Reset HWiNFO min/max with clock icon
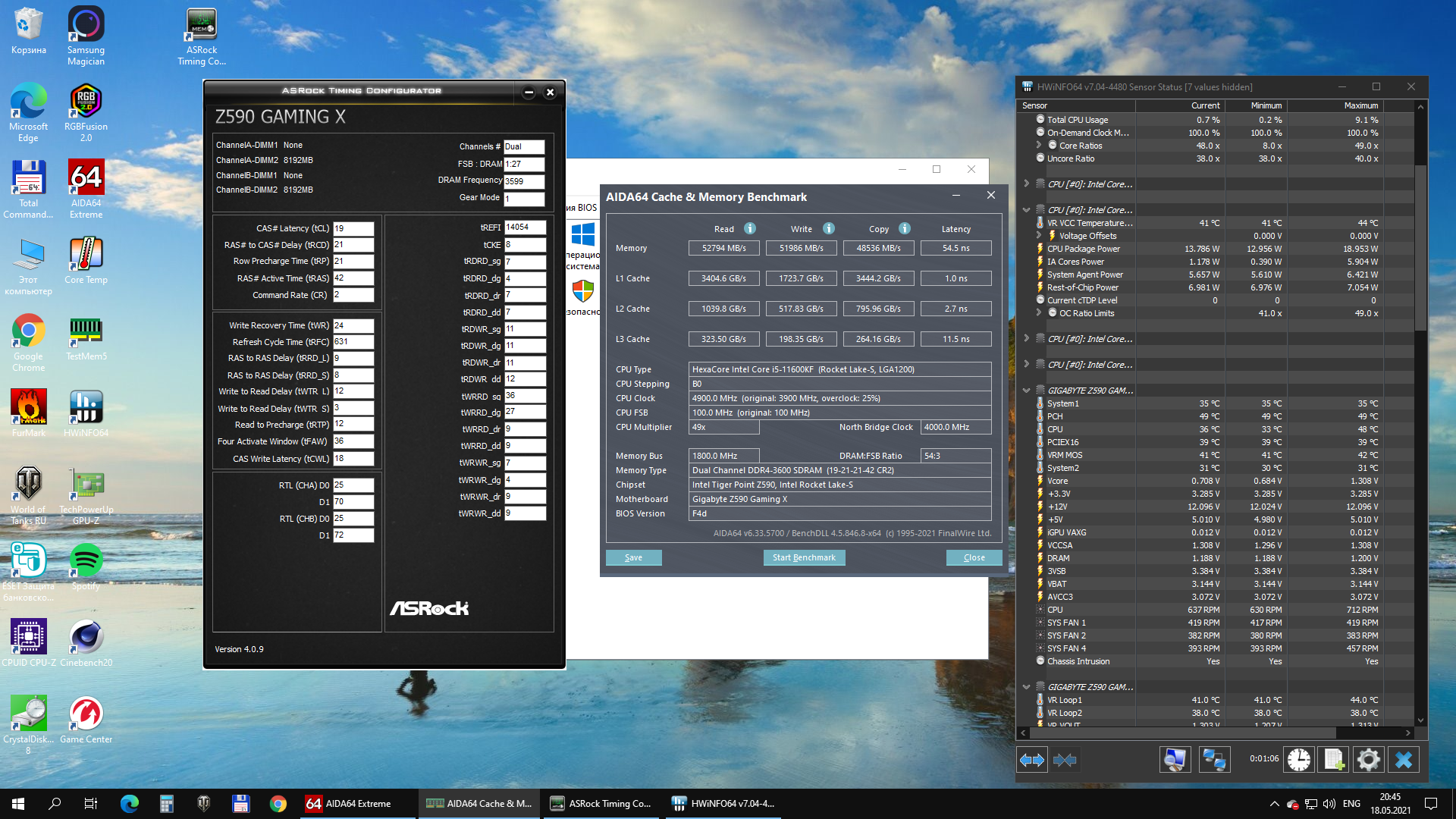Screen dimensions: 1456x819 (x=1298, y=759)
